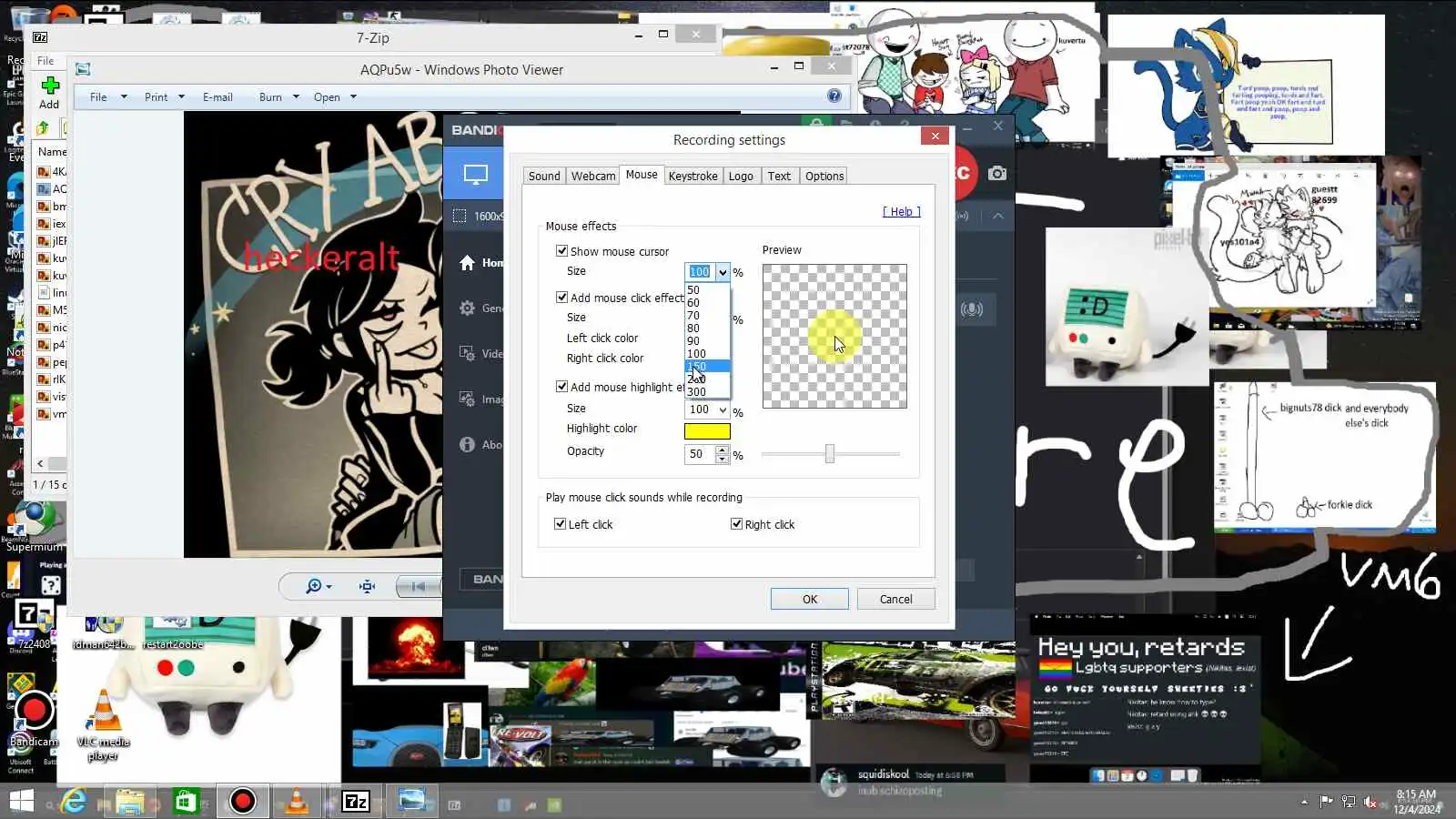Select 300 in the size list
The image size is (1456, 819).
(x=707, y=392)
